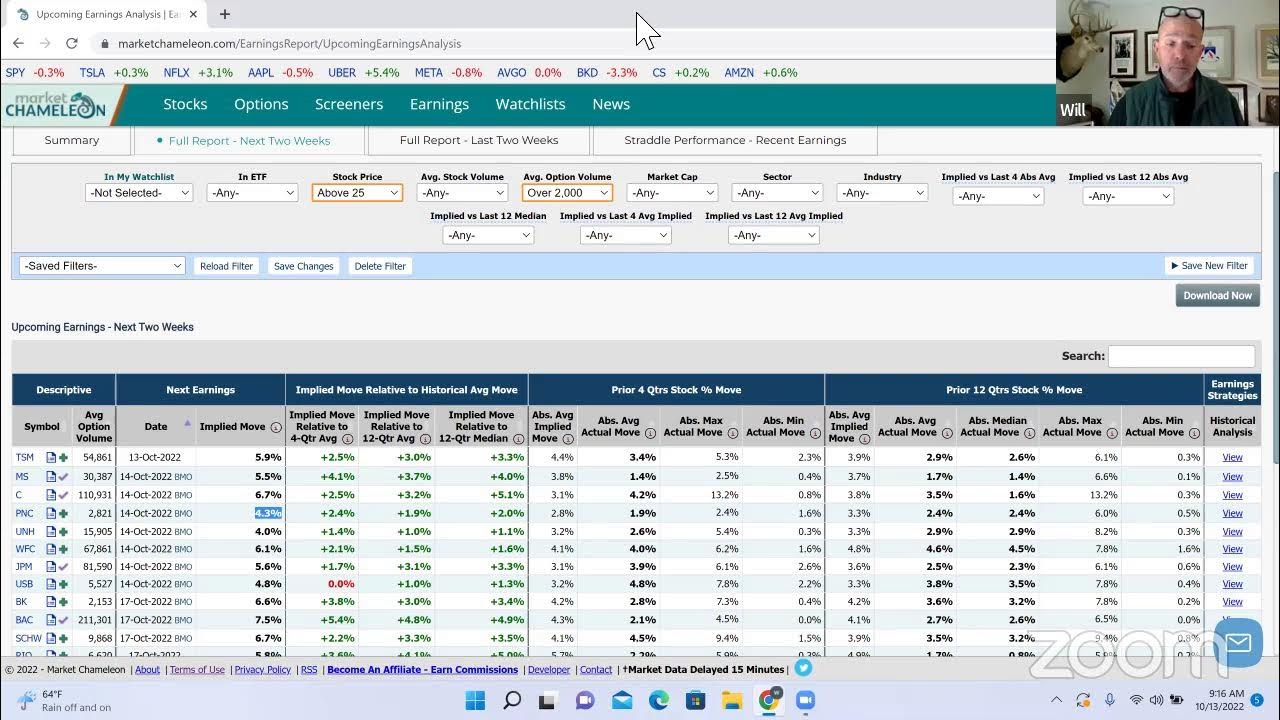Toggle the BAC watchlist checkmark

[63, 620]
